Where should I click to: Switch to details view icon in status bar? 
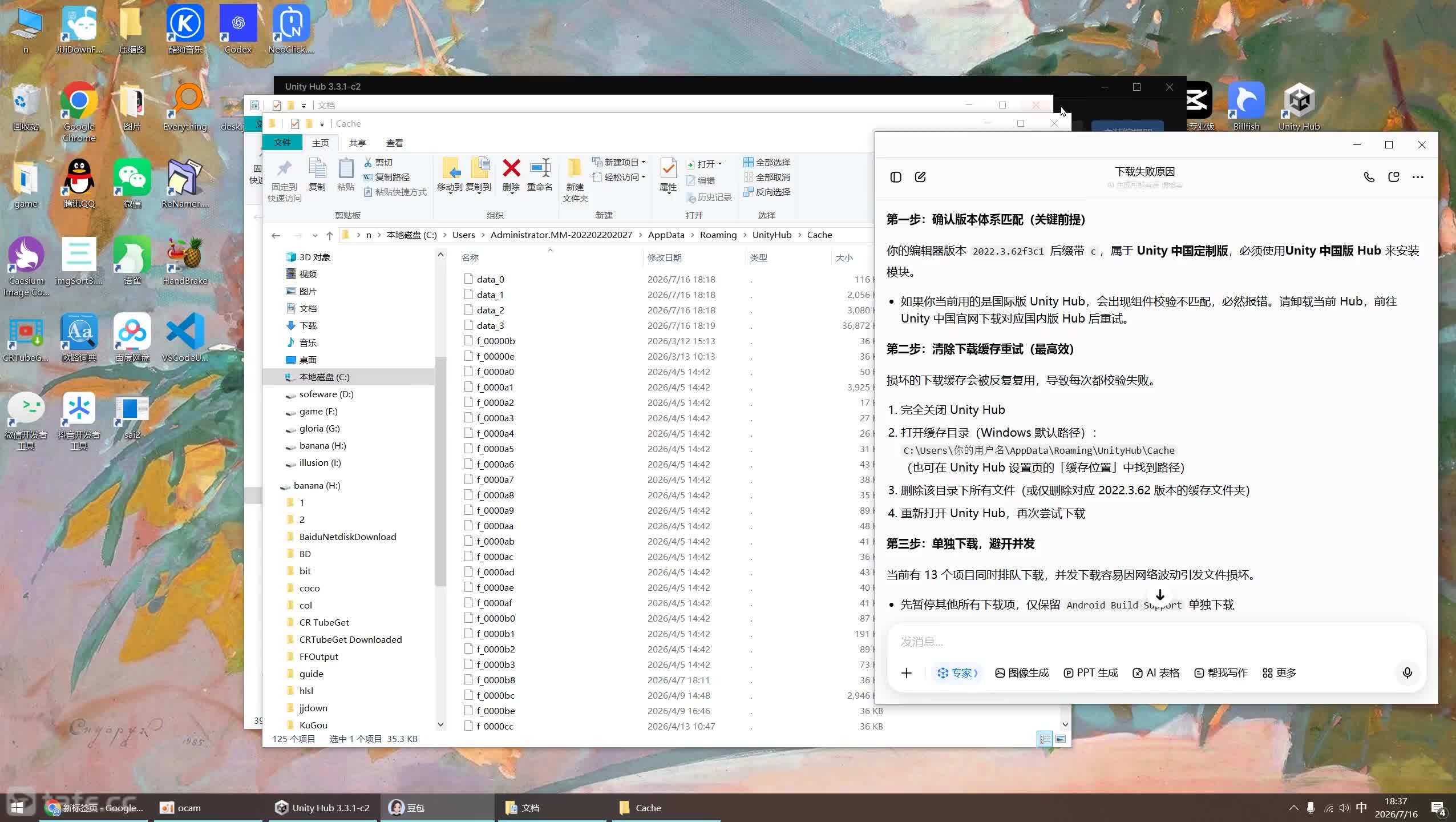coord(1045,739)
